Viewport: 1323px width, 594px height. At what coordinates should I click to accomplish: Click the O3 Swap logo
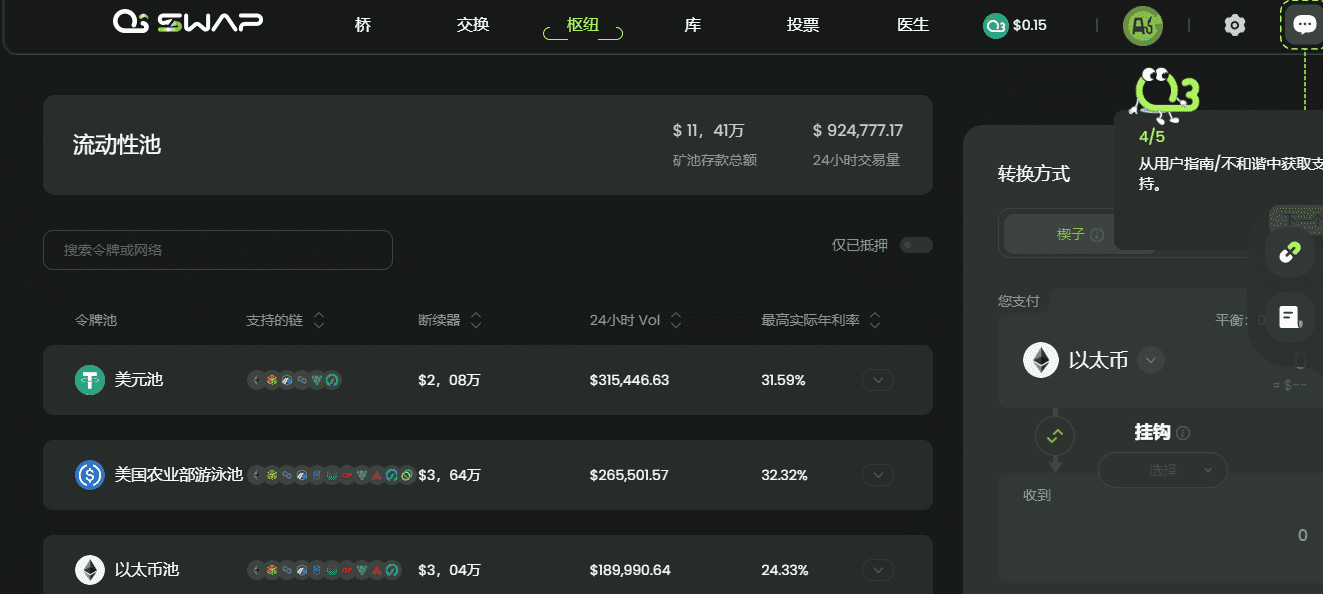click(188, 22)
